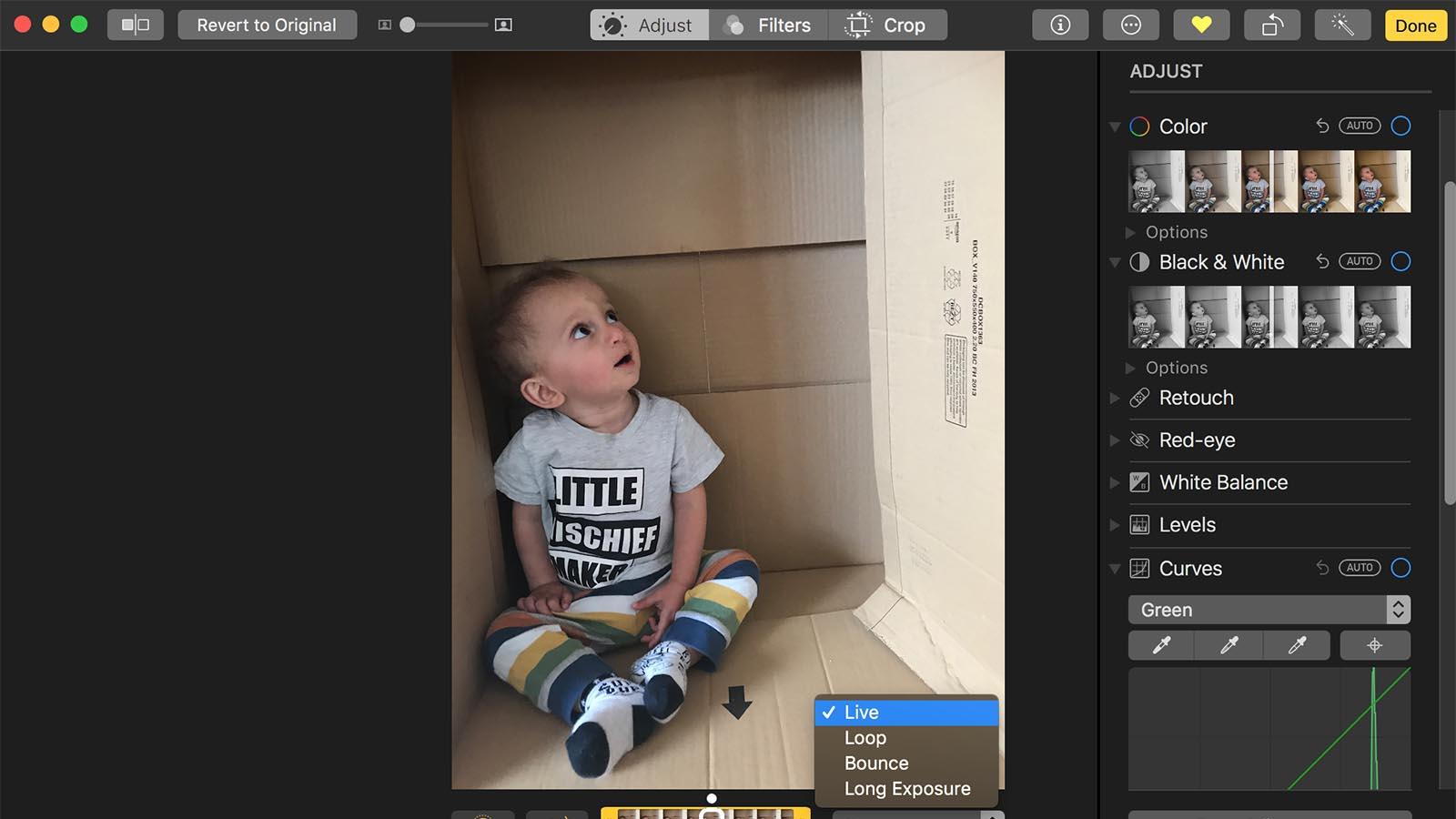1456x819 pixels.
Task: Toggle the before/after comparison view icon
Action: point(136,25)
